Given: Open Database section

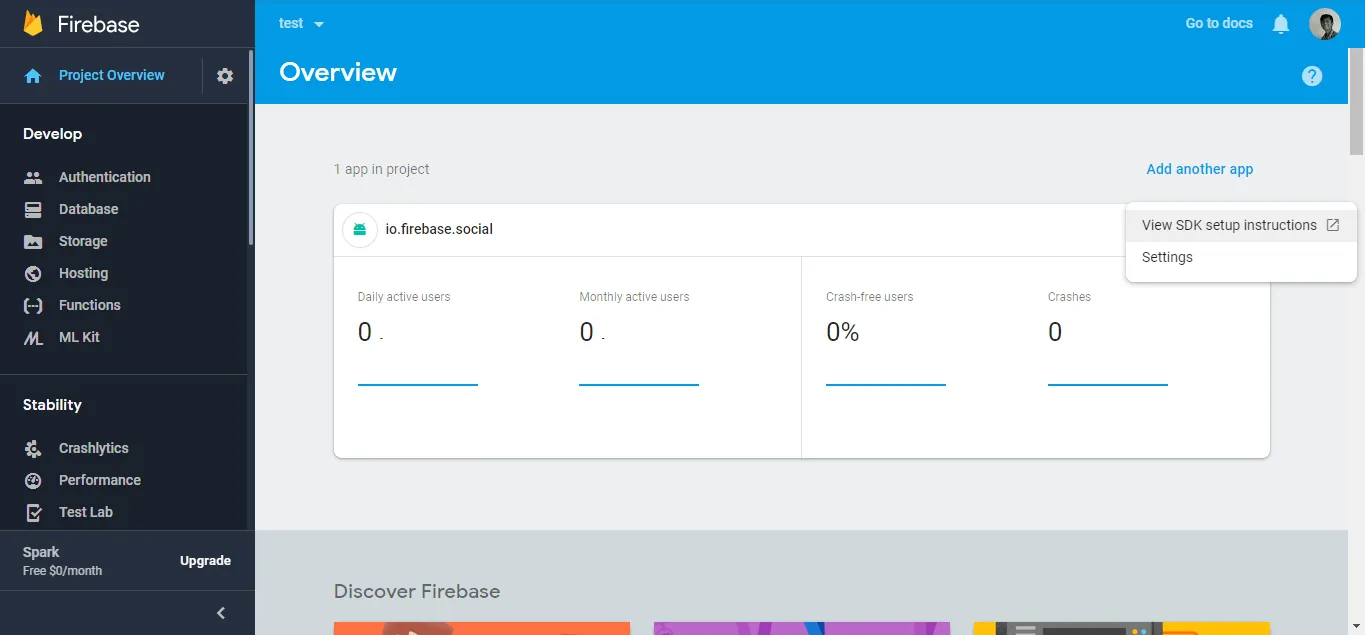Looking at the screenshot, I should 88,209.
